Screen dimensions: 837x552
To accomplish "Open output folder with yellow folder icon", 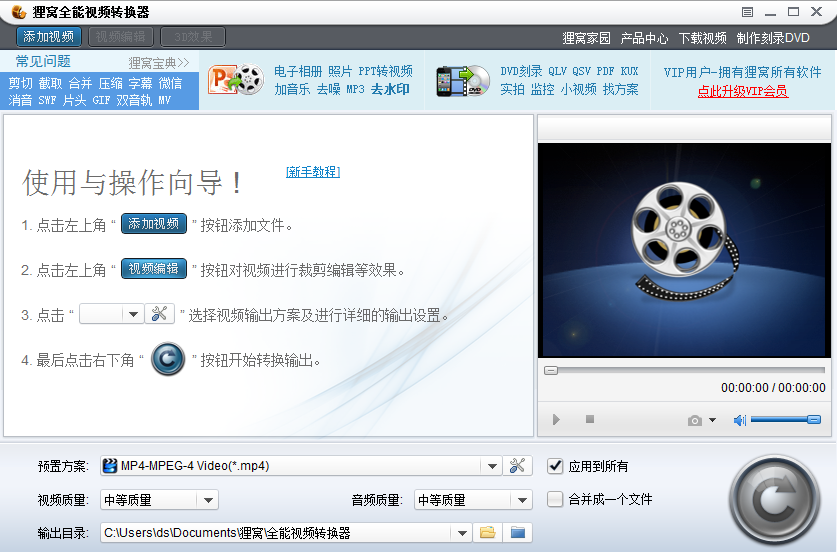I will (487, 533).
